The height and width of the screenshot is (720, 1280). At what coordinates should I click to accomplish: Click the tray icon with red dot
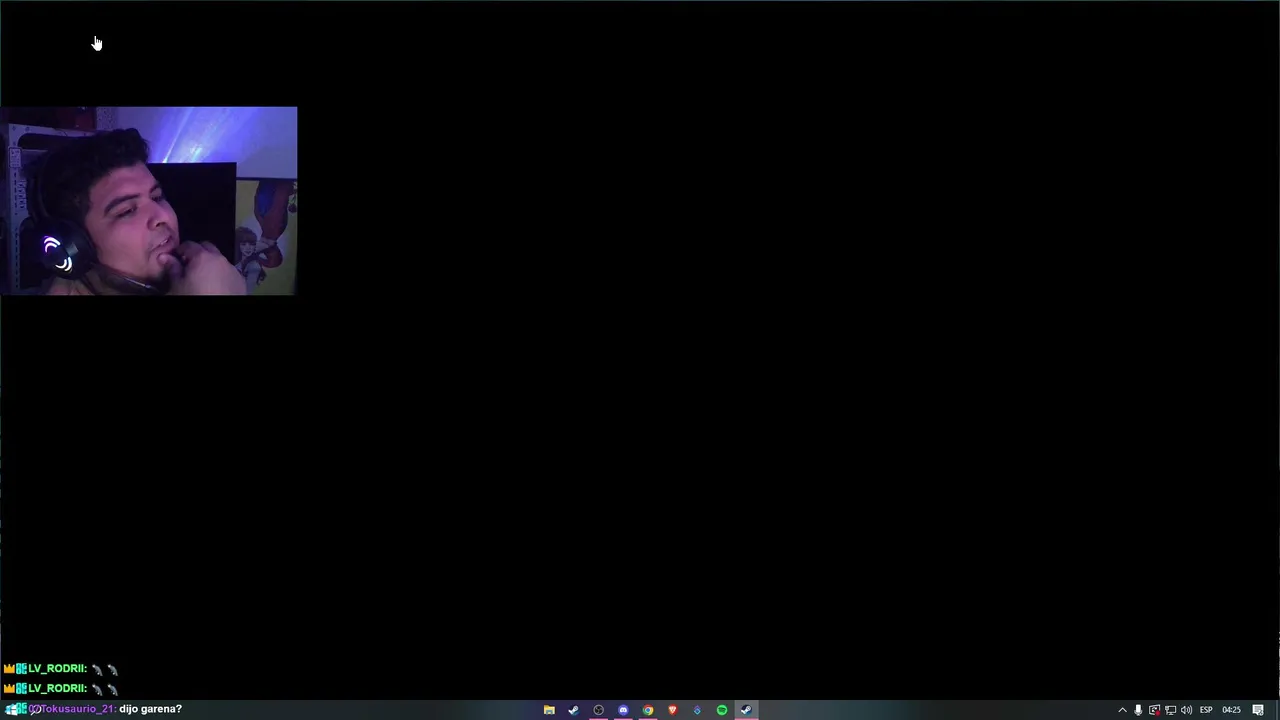(1154, 710)
